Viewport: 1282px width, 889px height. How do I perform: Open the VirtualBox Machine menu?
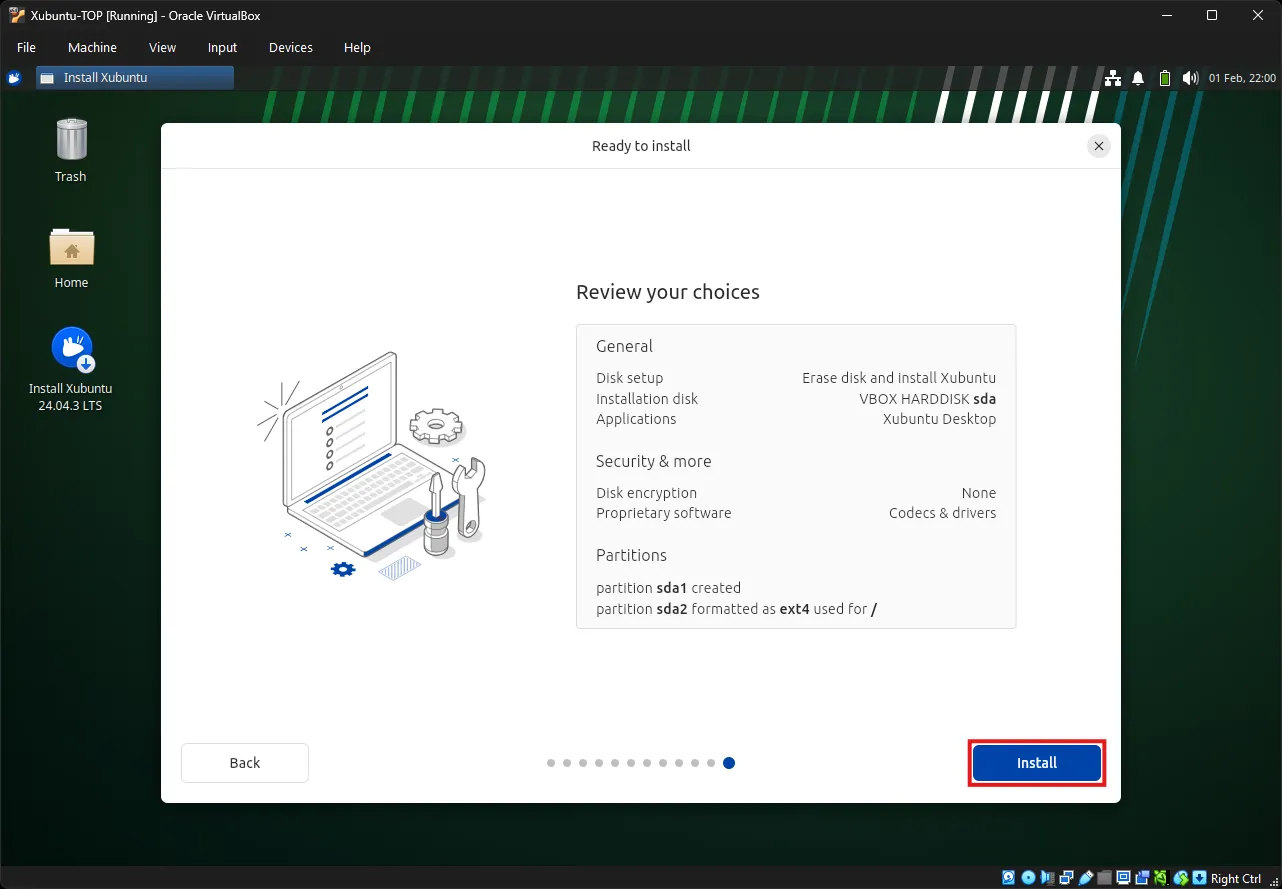92,47
